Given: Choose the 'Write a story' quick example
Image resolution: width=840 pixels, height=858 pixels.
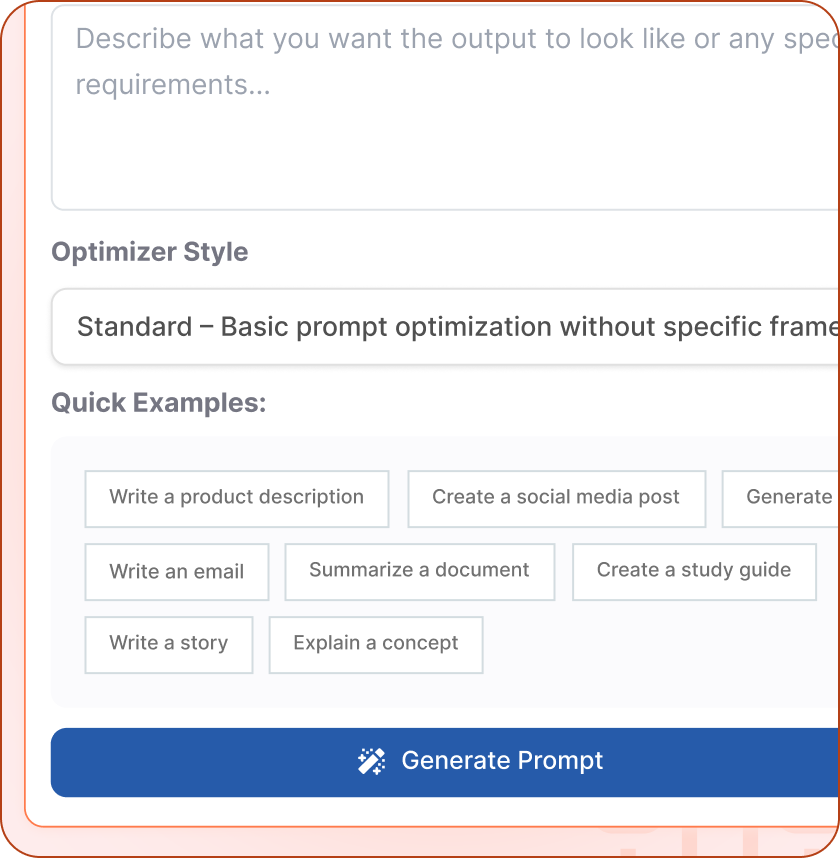Looking at the screenshot, I should point(168,644).
